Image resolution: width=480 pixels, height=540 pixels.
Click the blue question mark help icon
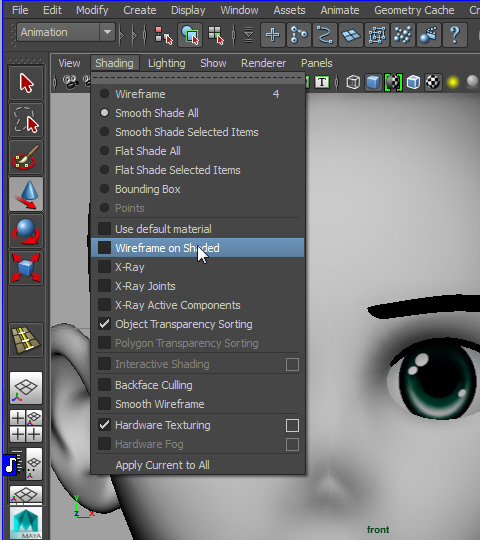[455, 34]
